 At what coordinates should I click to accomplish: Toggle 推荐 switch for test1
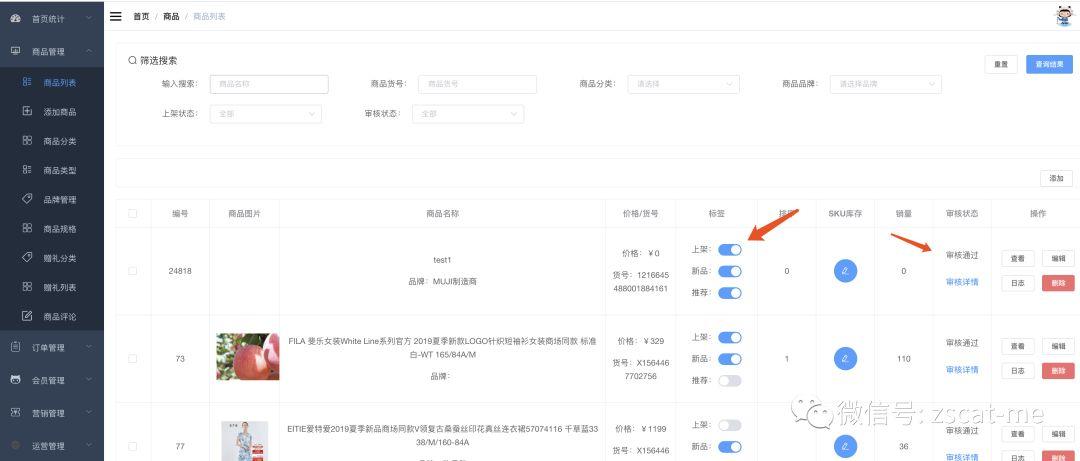point(729,293)
